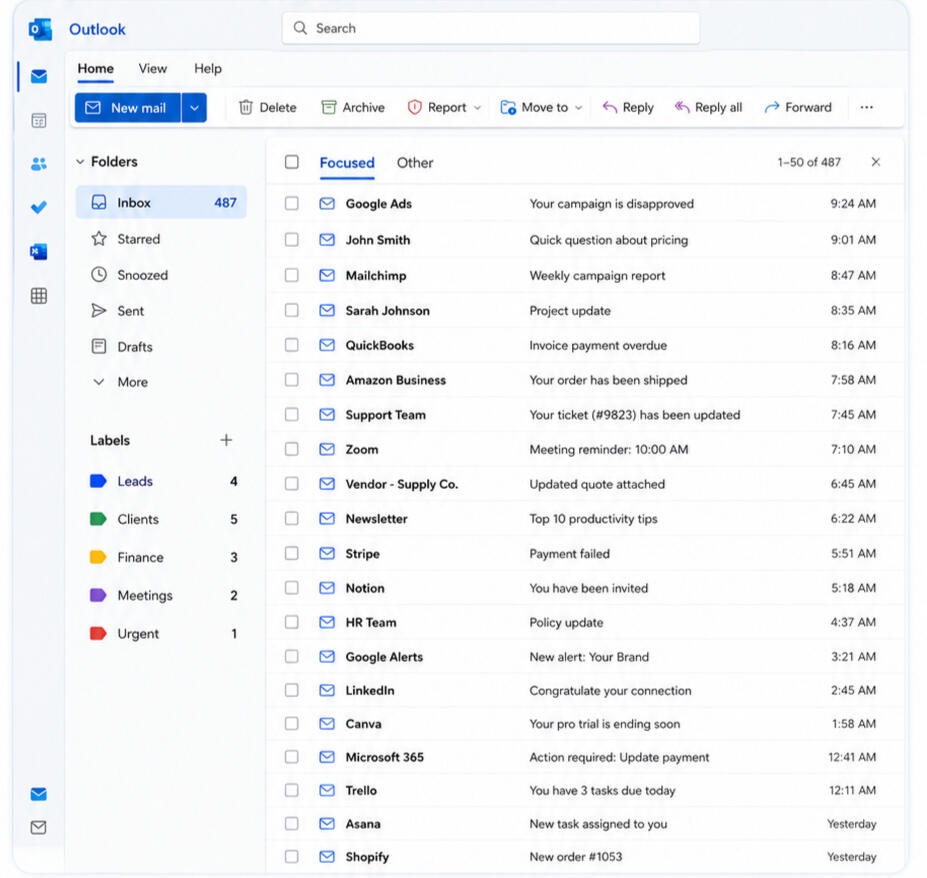Click the Reply arrow icon

(x=610, y=107)
